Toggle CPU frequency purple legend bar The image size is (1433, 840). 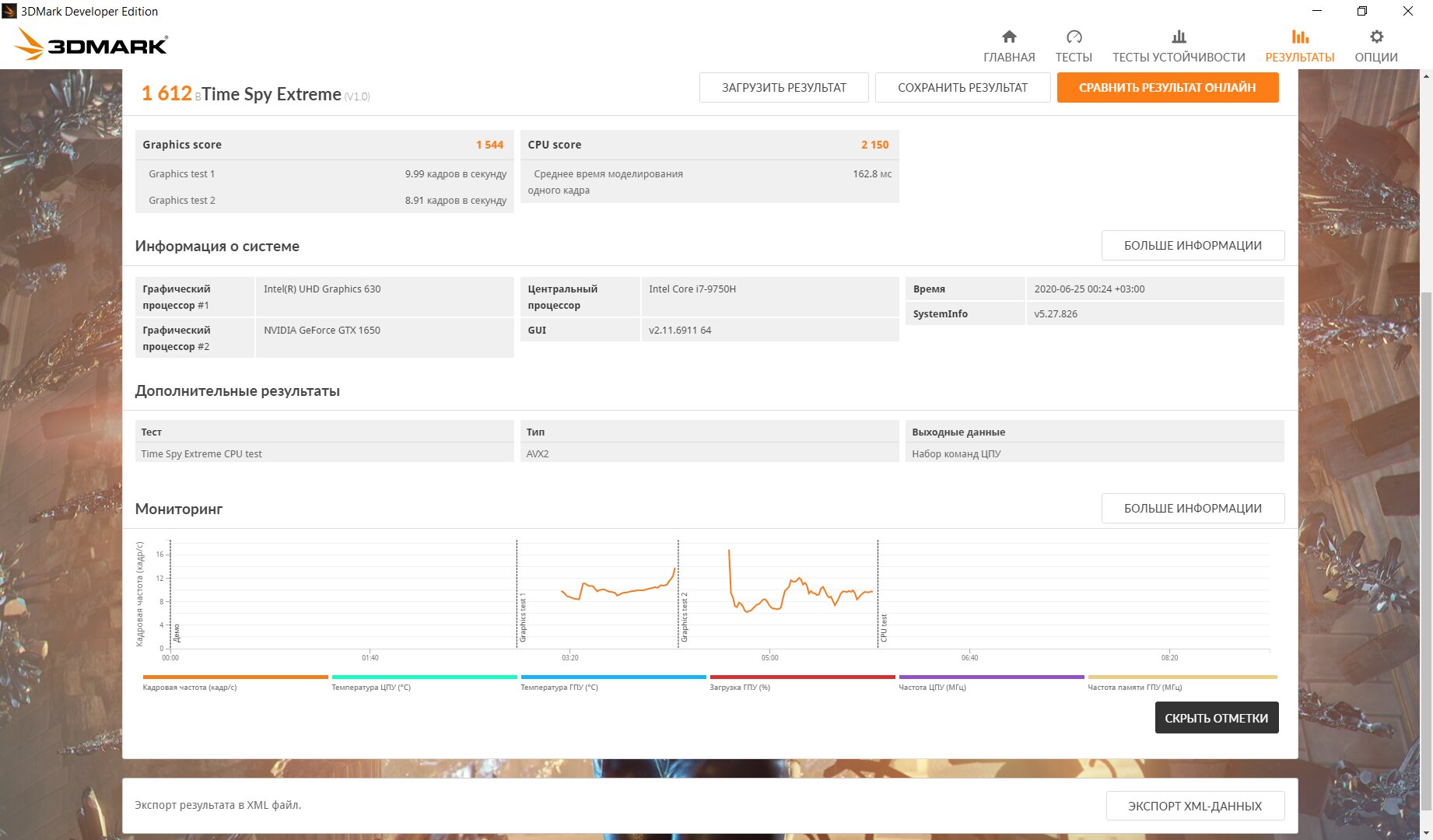click(992, 677)
